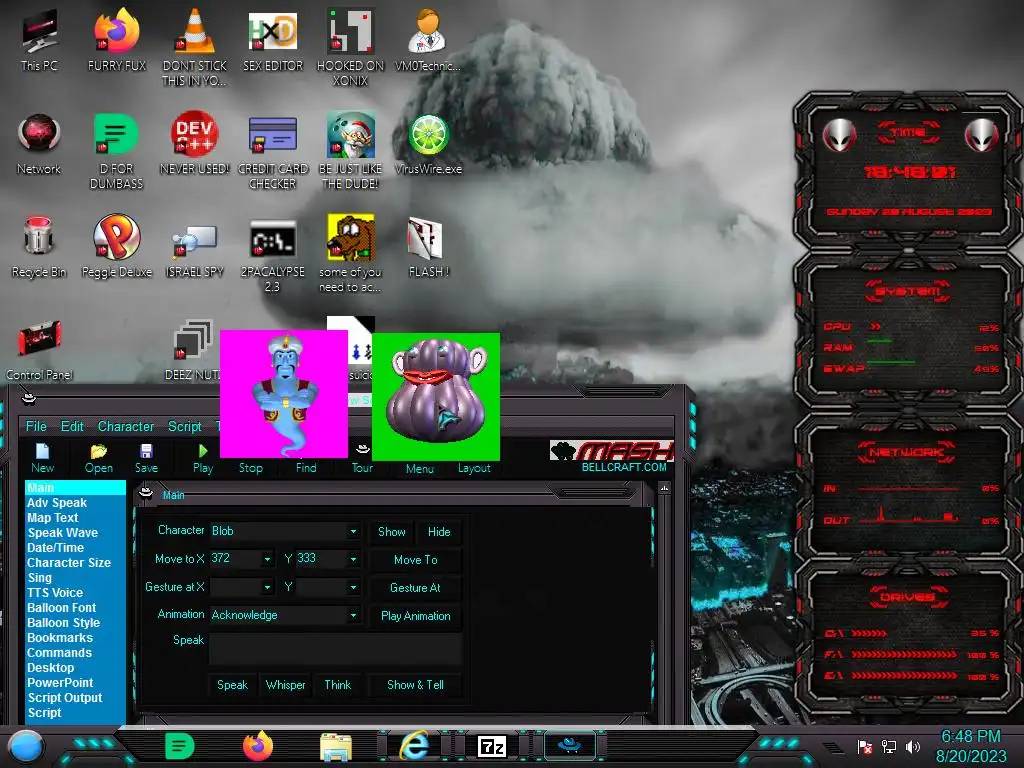Open the Recycle Bin
1024x768 pixels.
click(39, 246)
